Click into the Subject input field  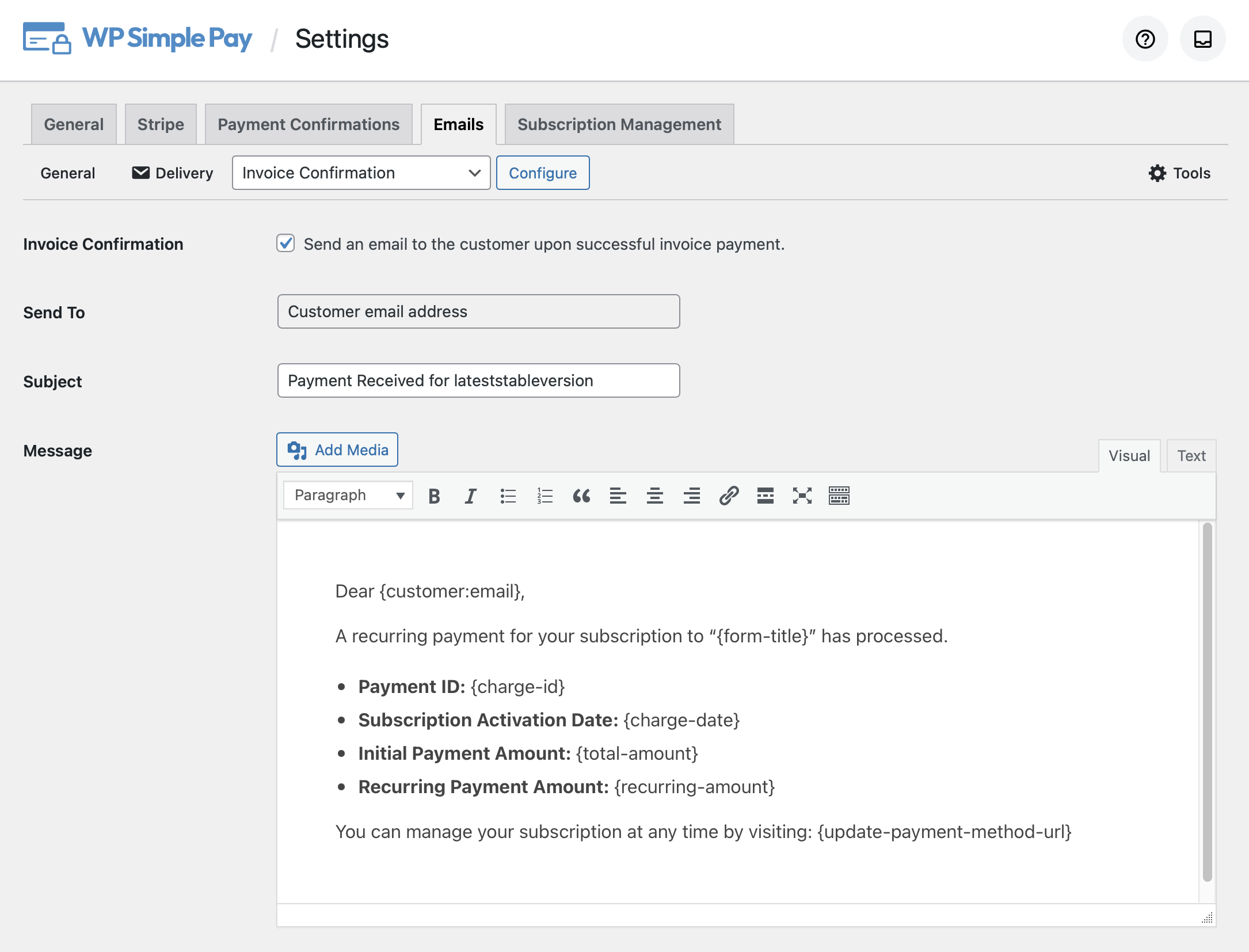click(478, 380)
